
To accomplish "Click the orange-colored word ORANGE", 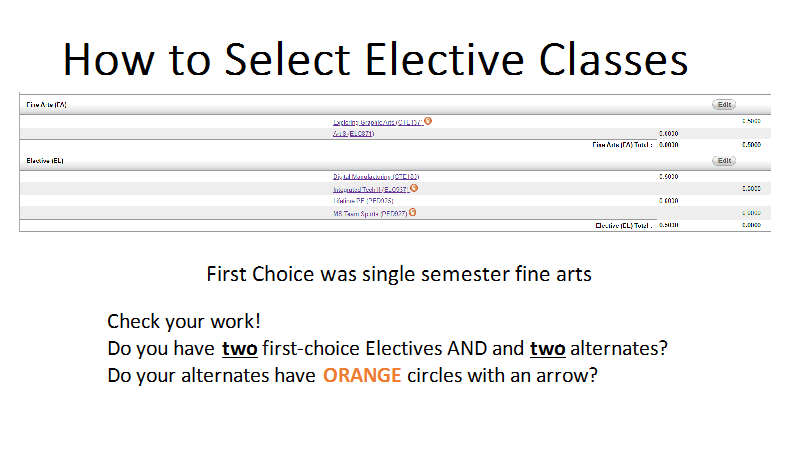I will tap(362, 376).
